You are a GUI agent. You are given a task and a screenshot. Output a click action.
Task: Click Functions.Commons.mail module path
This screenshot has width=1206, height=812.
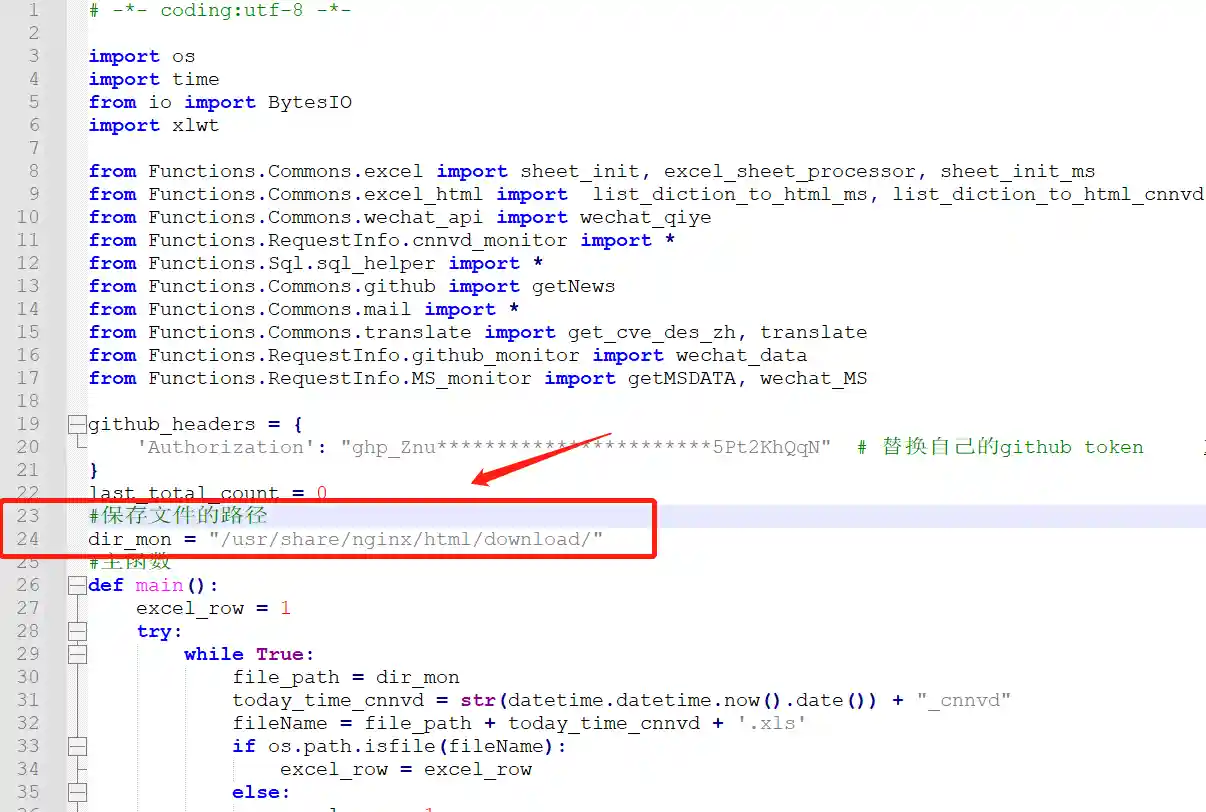coord(280,310)
